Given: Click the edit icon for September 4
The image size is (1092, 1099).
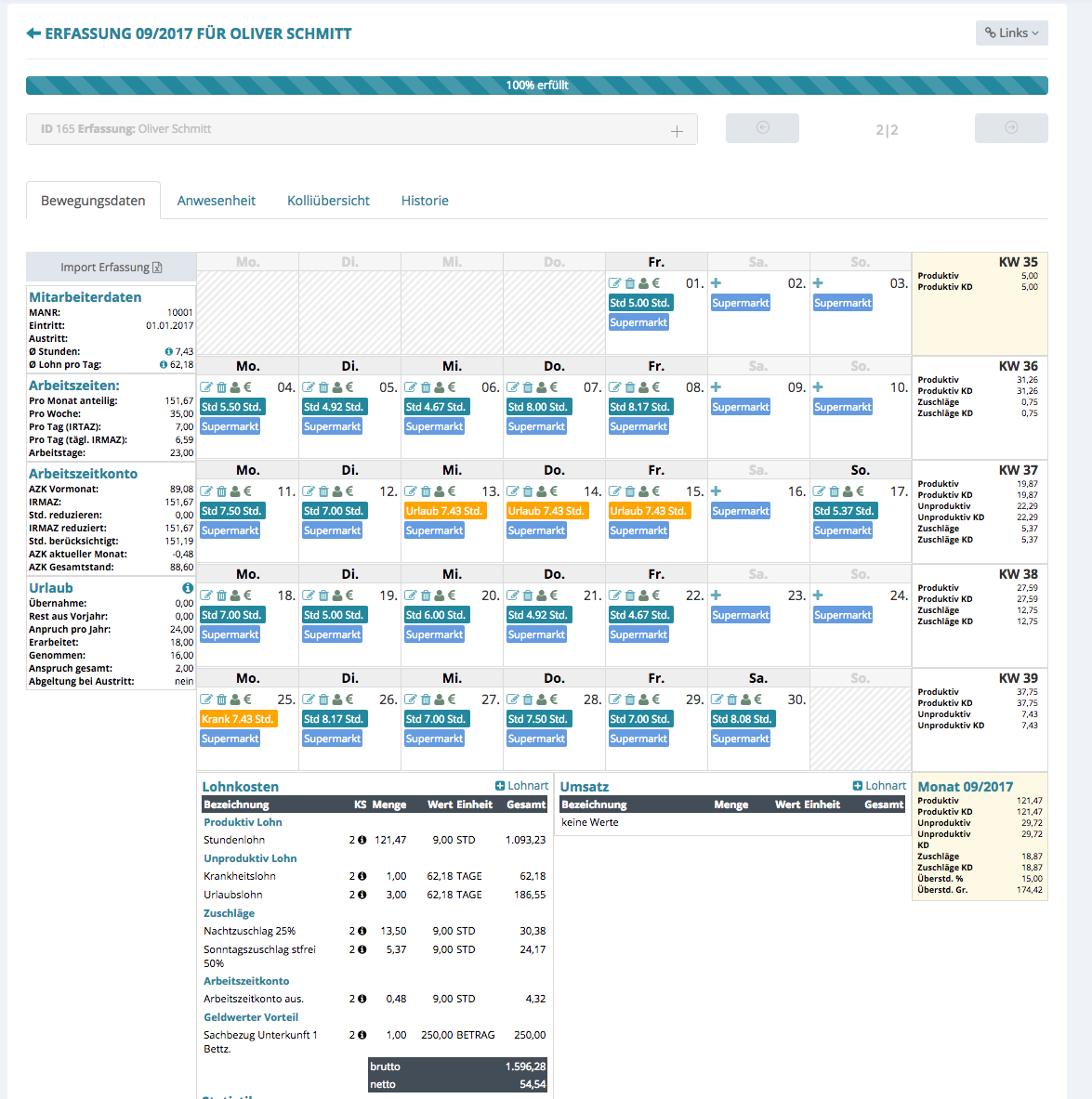Looking at the screenshot, I should [206, 387].
